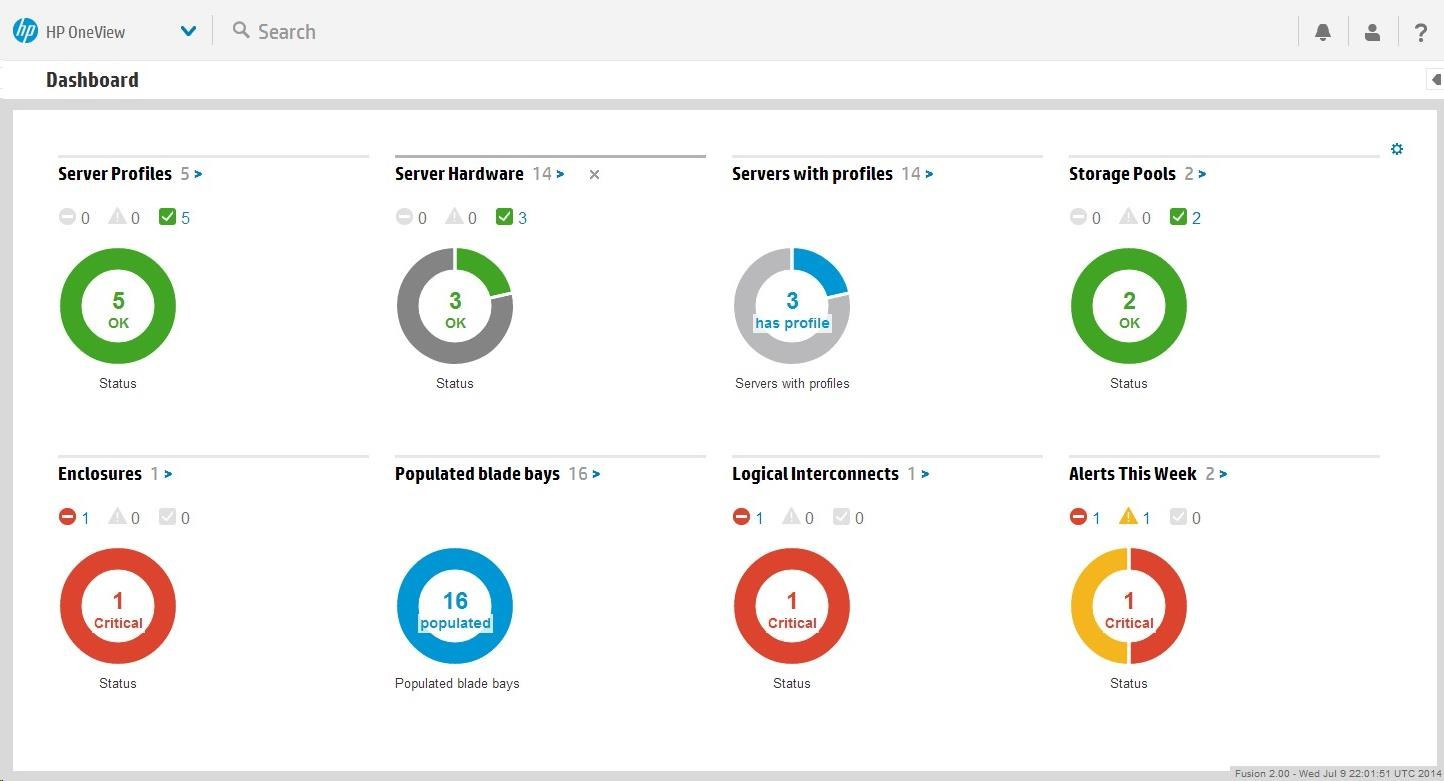This screenshot has height=781, width=1444.
Task: Click the HP logo icon
Action: click(x=25, y=31)
